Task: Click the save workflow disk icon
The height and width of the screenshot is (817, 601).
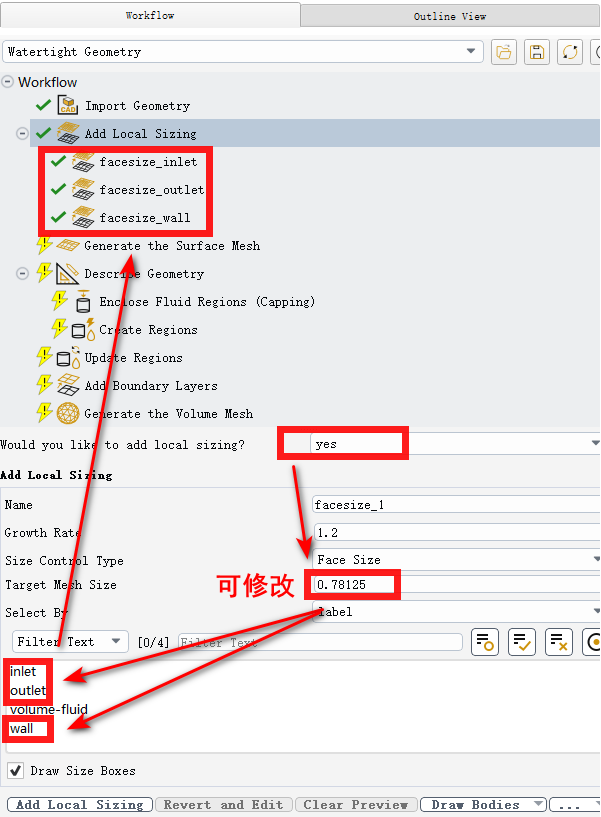Action: (x=536, y=52)
